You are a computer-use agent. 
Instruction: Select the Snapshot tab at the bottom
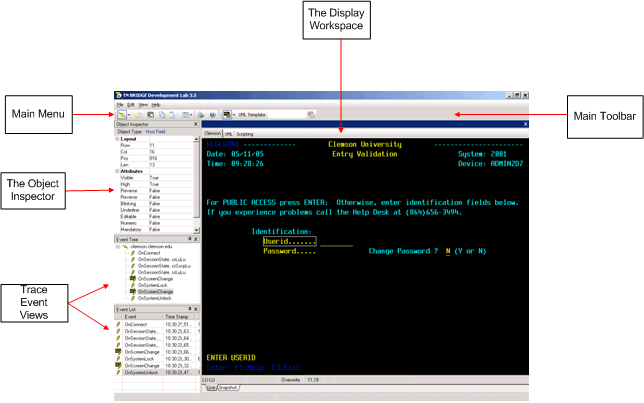tap(228, 387)
